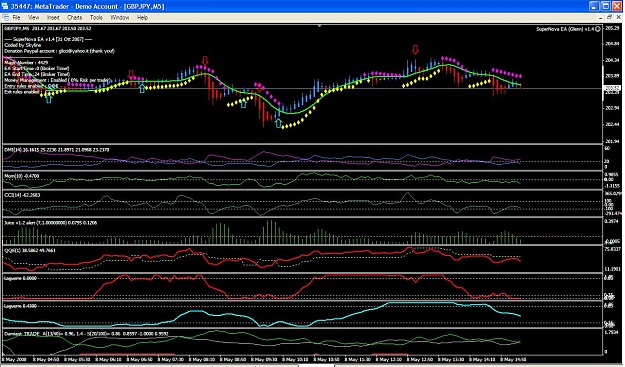This screenshot has height=367, width=625.
Task: Select the CCI(14) indicator label
Action: point(22,195)
